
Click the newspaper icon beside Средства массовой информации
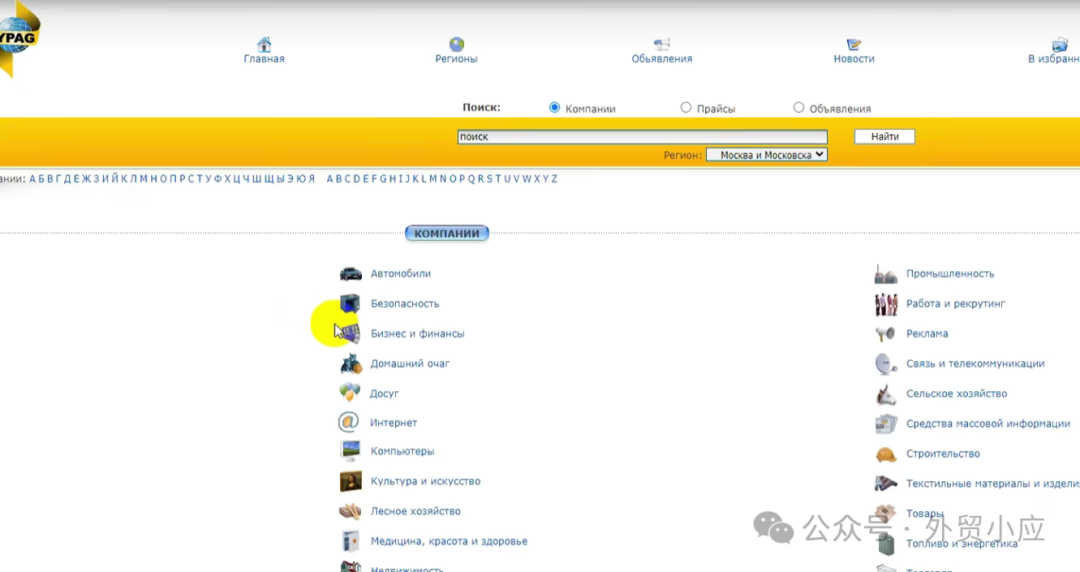tap(886, 423)
